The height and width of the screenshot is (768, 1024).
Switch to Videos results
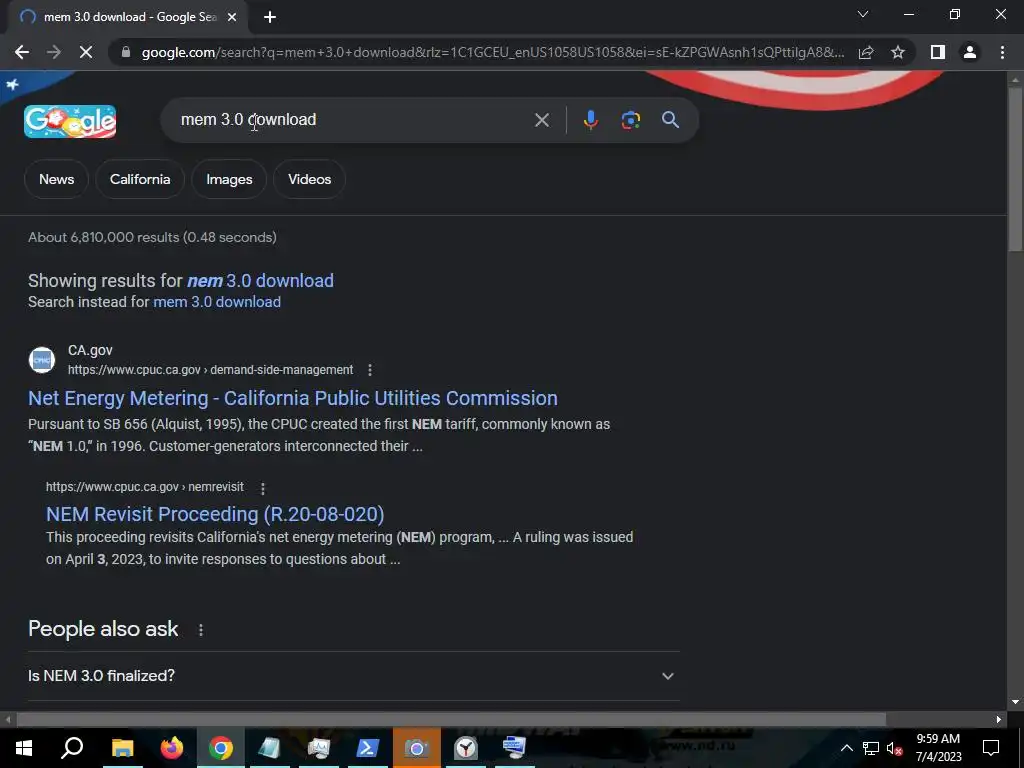pyautogui.click(x=310, y=179)
